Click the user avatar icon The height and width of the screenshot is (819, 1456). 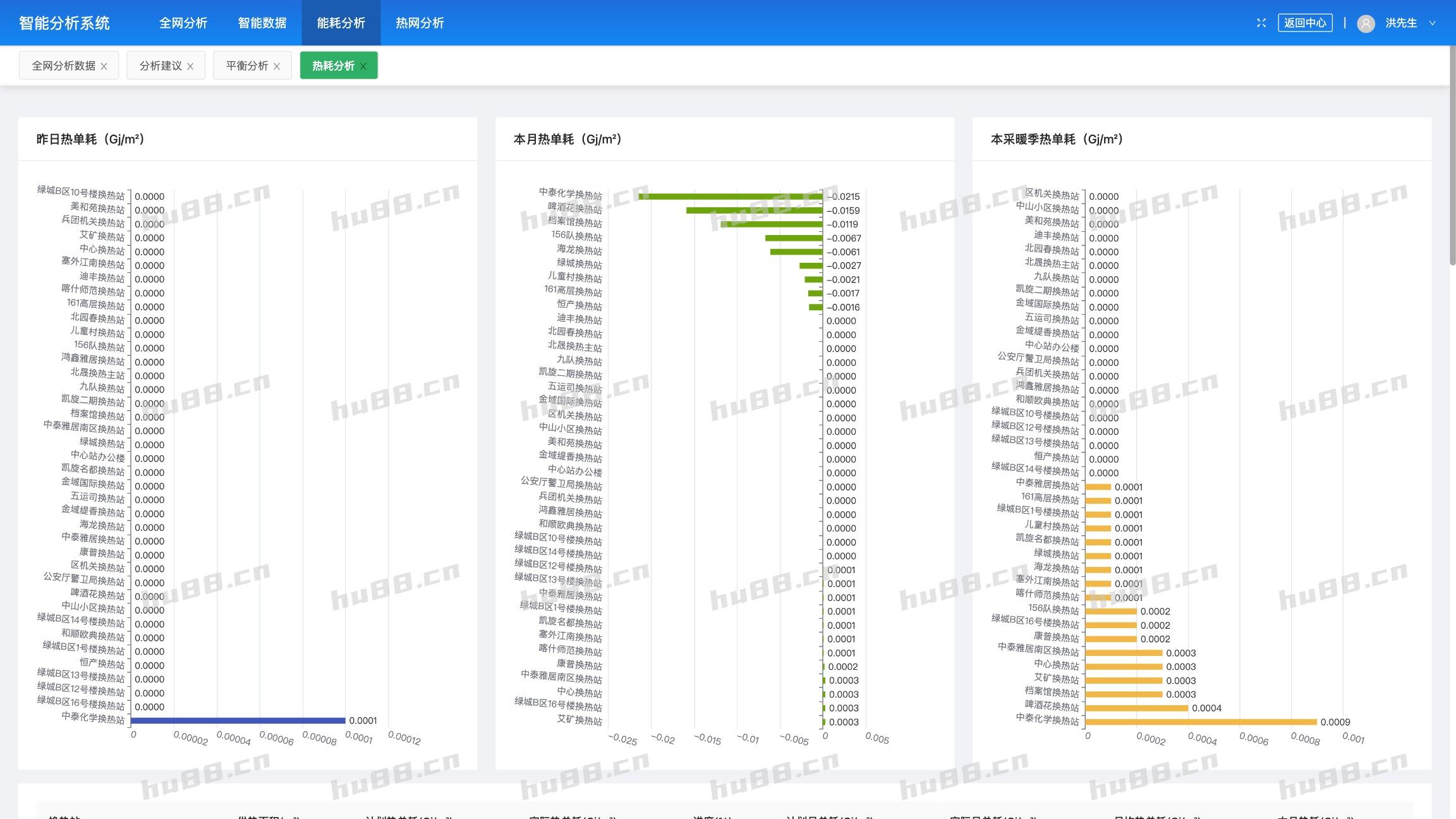click(x=1366, y=23)
